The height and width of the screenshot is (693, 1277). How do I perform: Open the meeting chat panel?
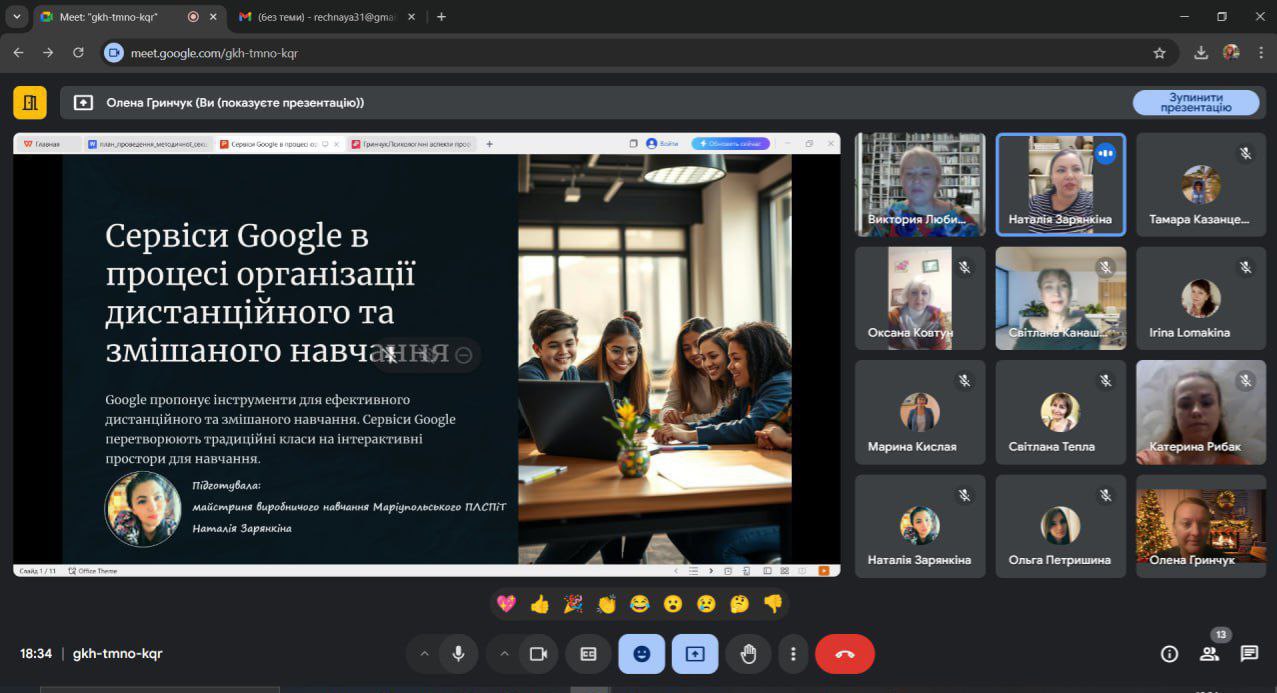tap(1249, 654)
